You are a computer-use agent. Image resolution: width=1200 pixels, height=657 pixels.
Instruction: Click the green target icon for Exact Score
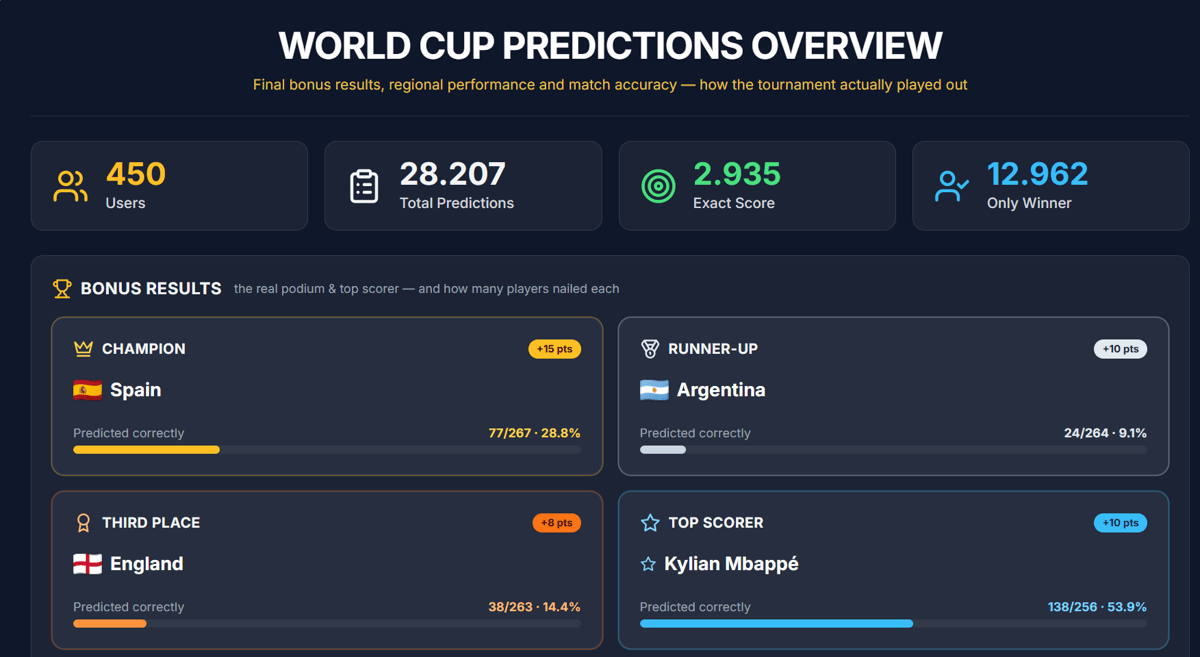[x=658, y=186]
